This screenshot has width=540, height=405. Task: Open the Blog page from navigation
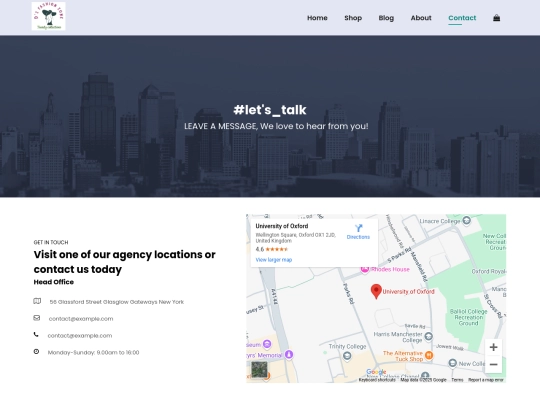[386, 18]
